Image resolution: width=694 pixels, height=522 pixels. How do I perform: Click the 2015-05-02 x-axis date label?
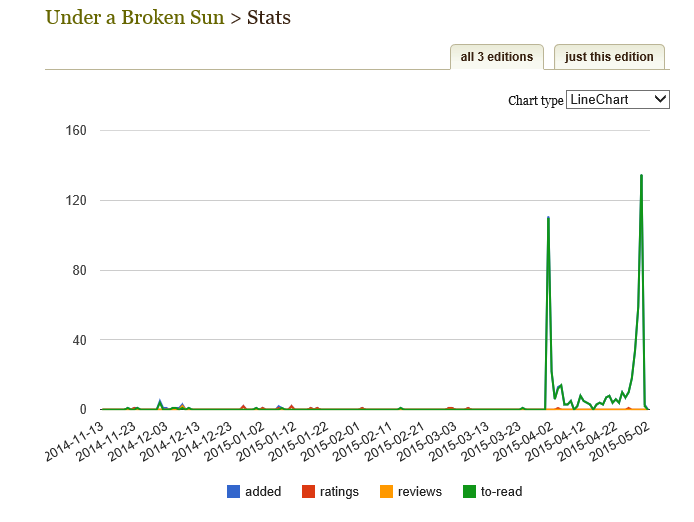point(621,442)
